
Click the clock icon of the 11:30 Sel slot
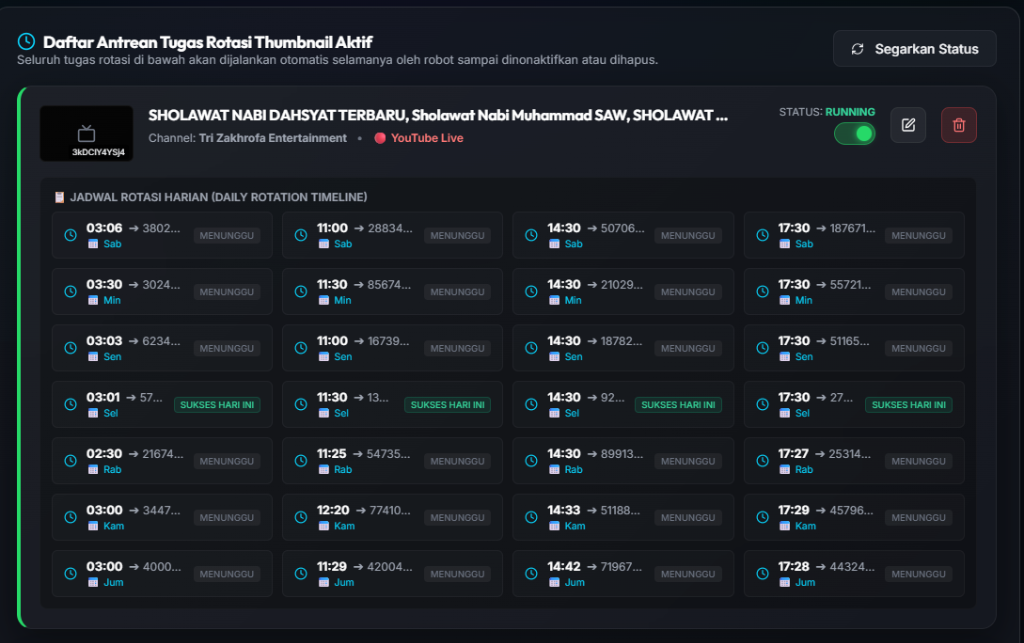coord(300,405)
